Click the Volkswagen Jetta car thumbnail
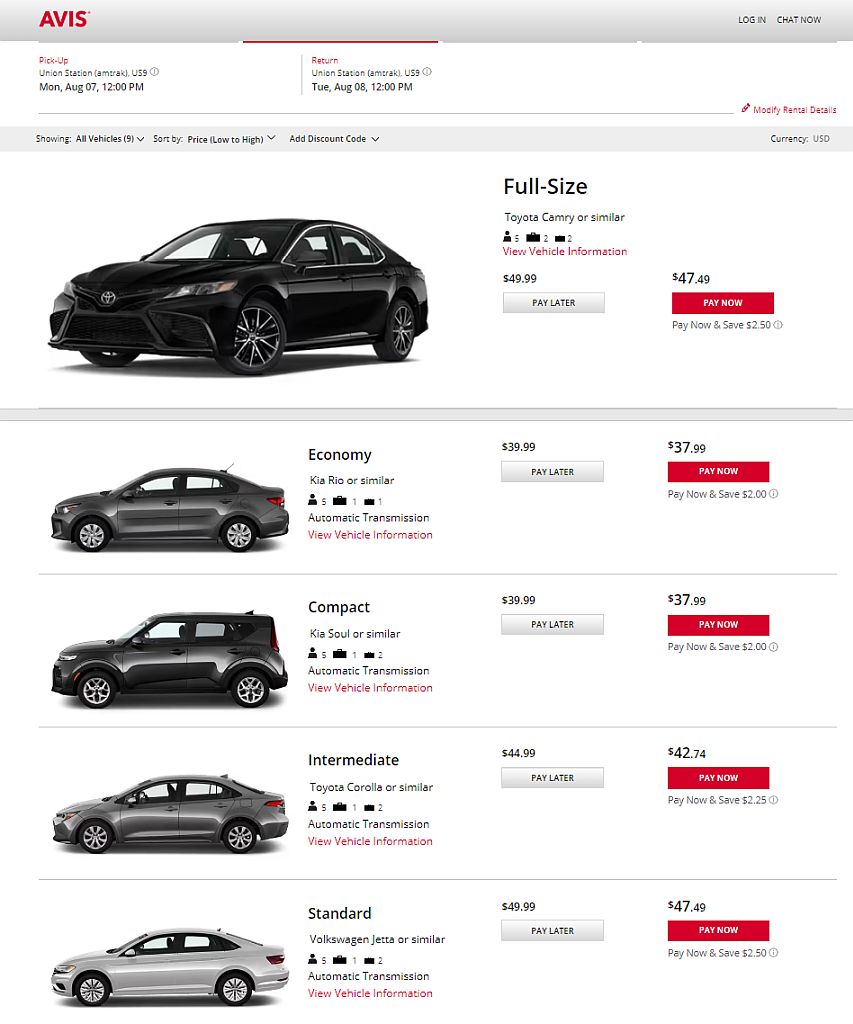This screenshot has width=853, height=1024. coord(170,967)
